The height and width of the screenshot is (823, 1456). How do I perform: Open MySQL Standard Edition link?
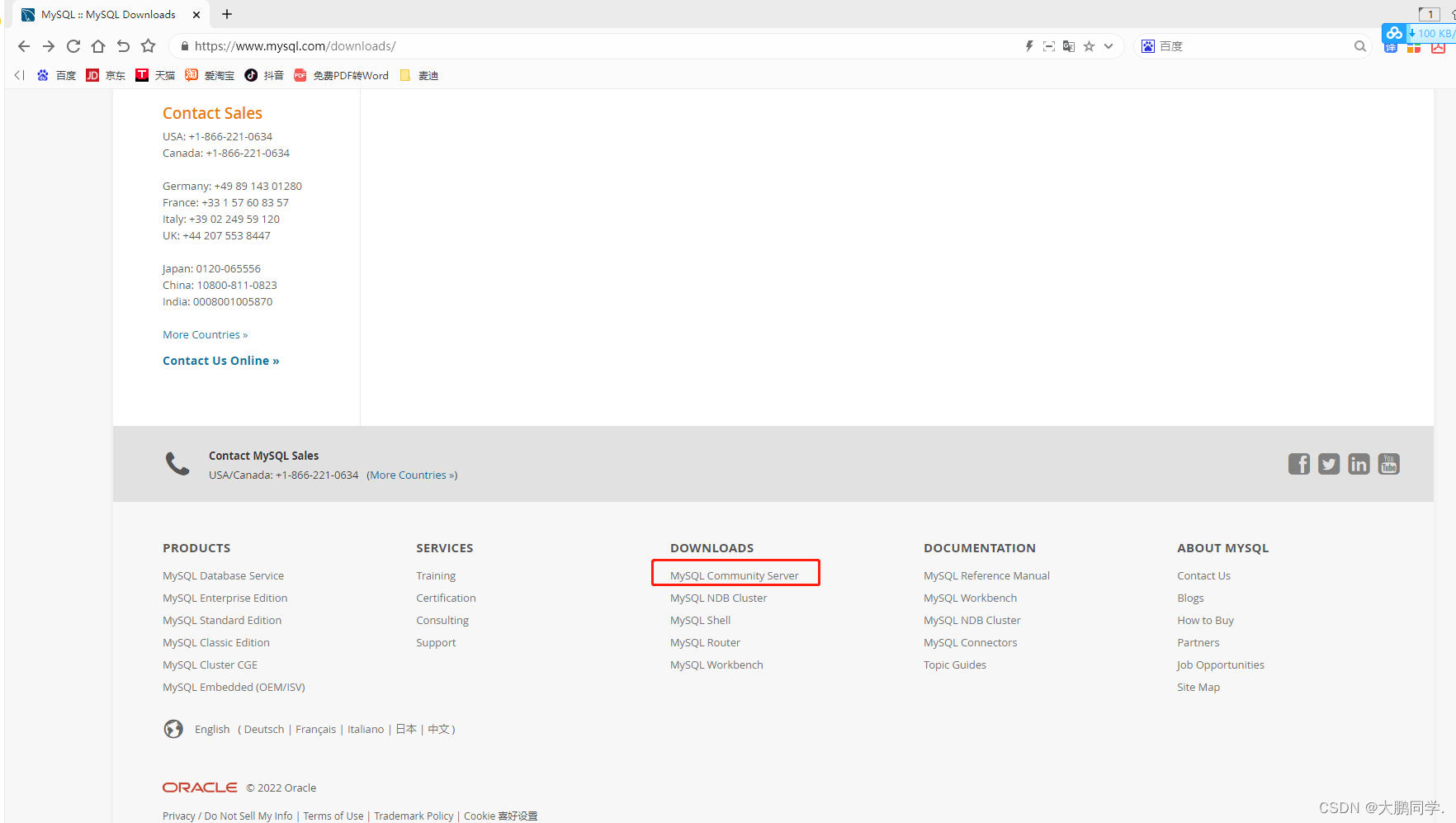(x=222, y=620)
